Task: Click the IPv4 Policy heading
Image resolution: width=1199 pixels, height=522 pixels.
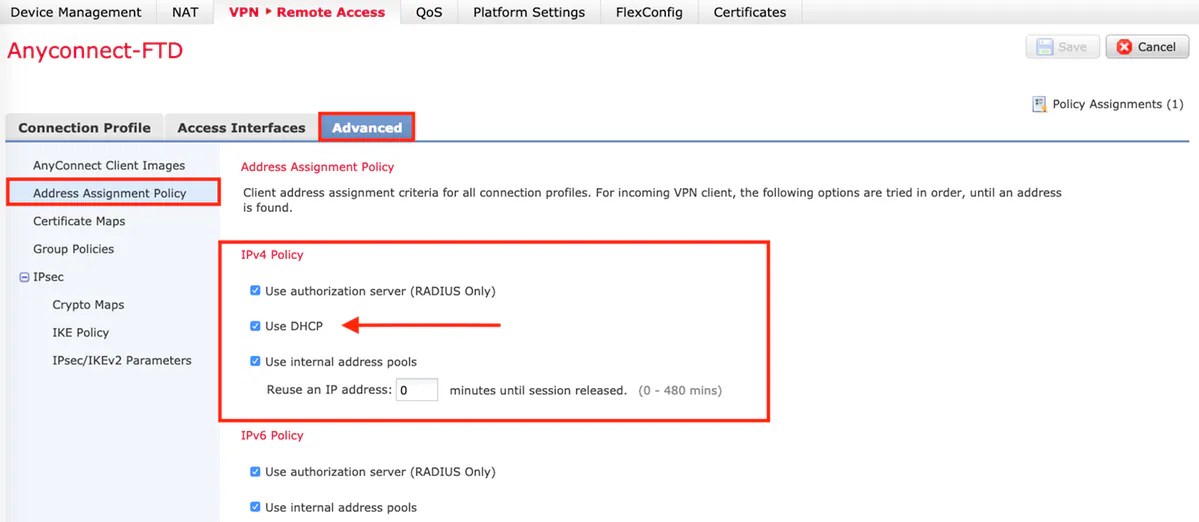Action: tap(272, 255)
